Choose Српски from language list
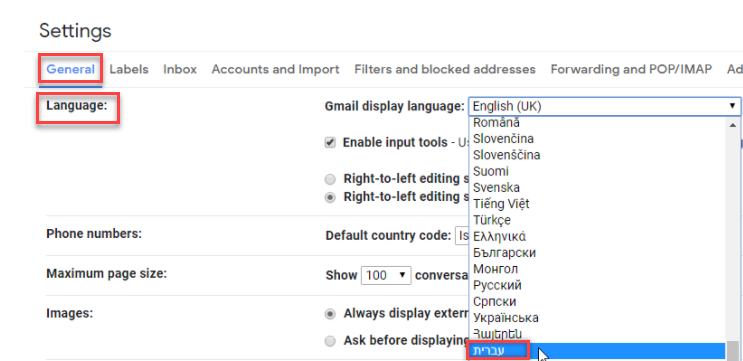The image size is (743, 361). (597, 301)
